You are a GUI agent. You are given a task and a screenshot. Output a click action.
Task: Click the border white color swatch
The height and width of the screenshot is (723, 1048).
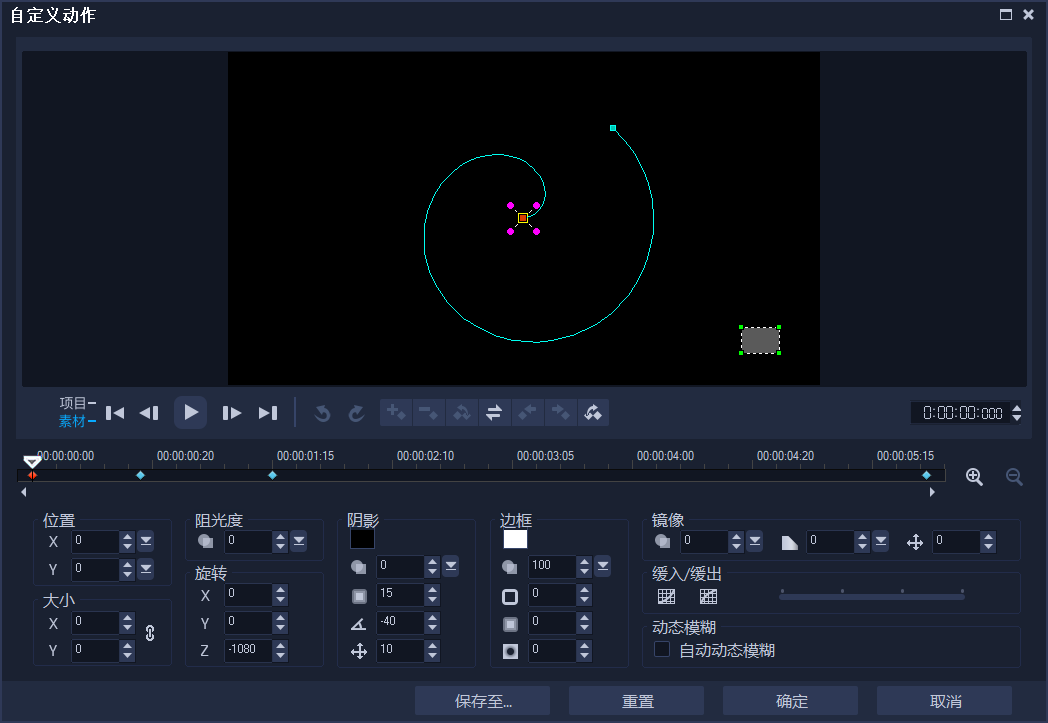tap(515, 539)
